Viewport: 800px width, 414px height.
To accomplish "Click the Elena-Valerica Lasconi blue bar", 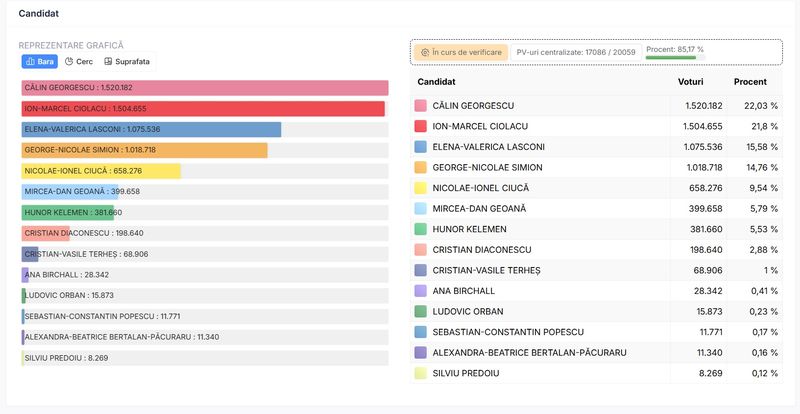I will point(151,130).
